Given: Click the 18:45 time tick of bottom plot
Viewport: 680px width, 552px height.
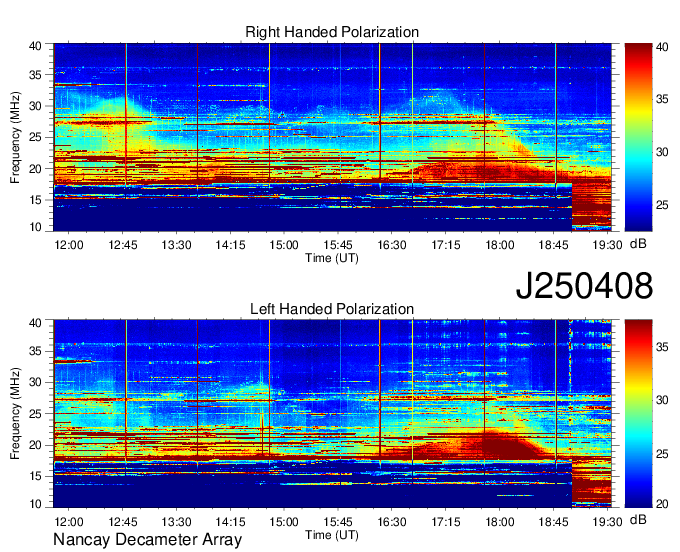Looking at the screenshot, I should (553, 522).
